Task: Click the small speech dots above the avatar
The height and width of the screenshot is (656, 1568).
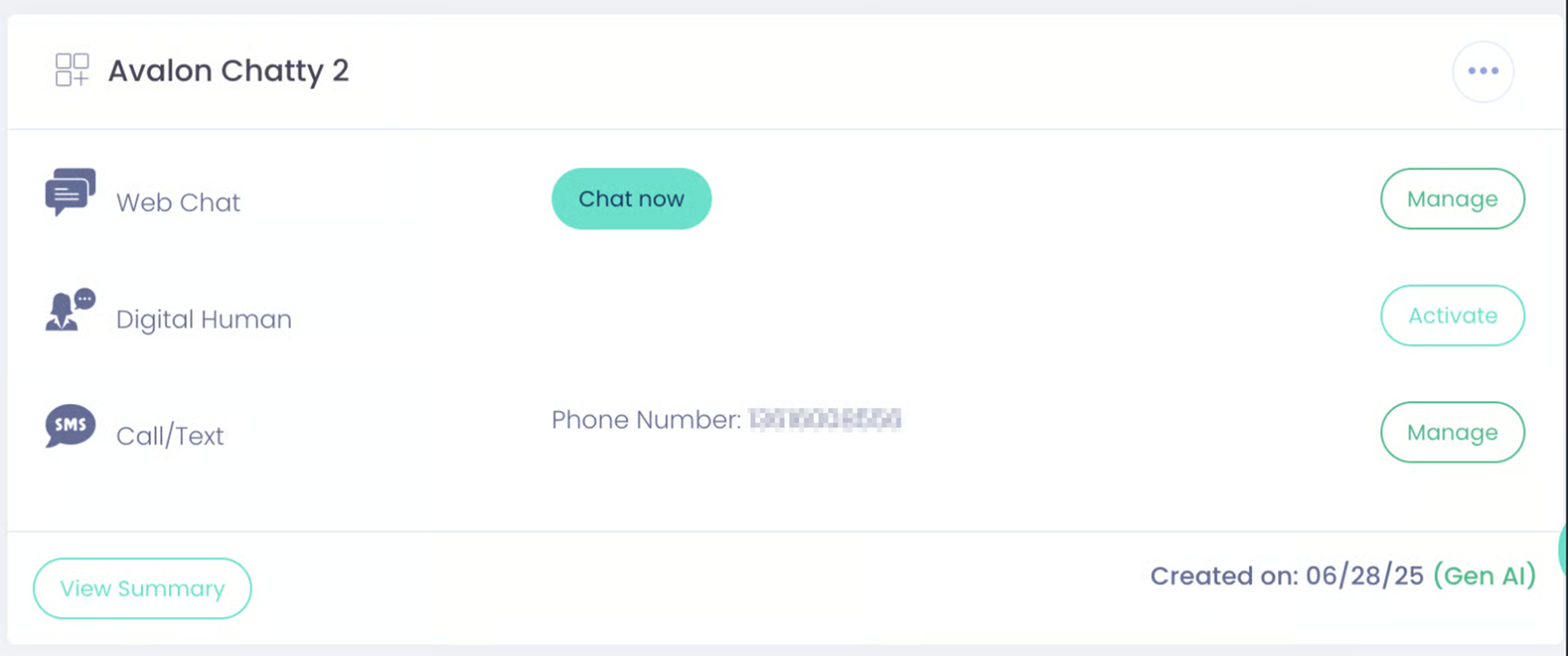Action: pos(85,299)
